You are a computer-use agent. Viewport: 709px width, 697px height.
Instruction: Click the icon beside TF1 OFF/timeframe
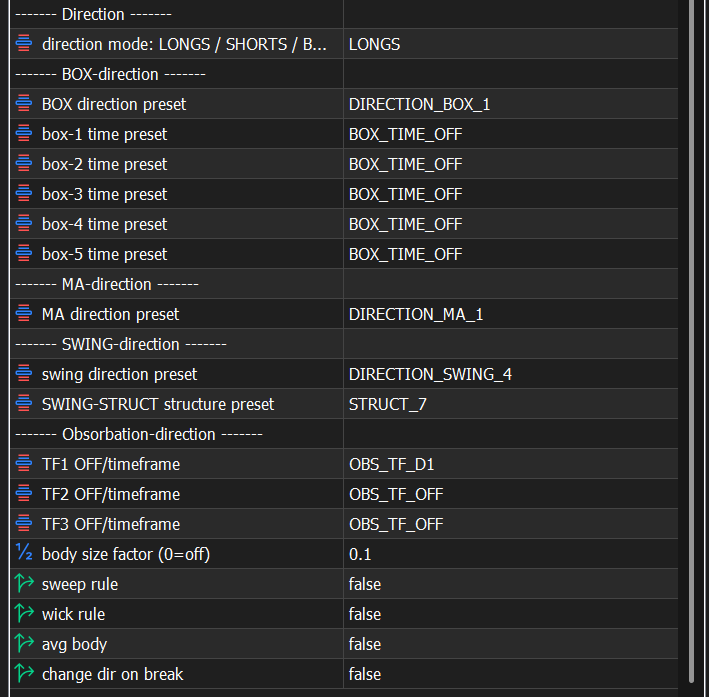(24, 464)
